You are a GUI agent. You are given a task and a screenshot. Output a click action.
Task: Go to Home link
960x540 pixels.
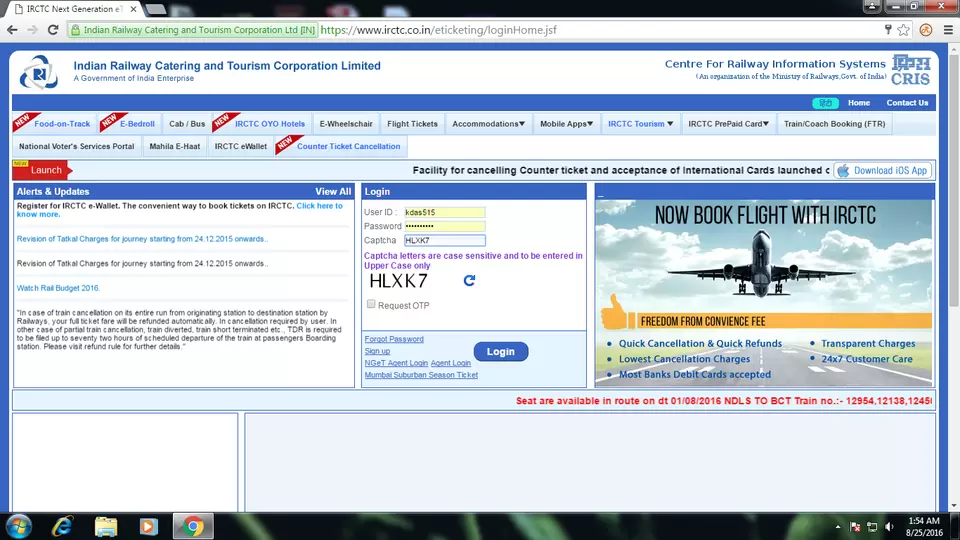[858, 103]
